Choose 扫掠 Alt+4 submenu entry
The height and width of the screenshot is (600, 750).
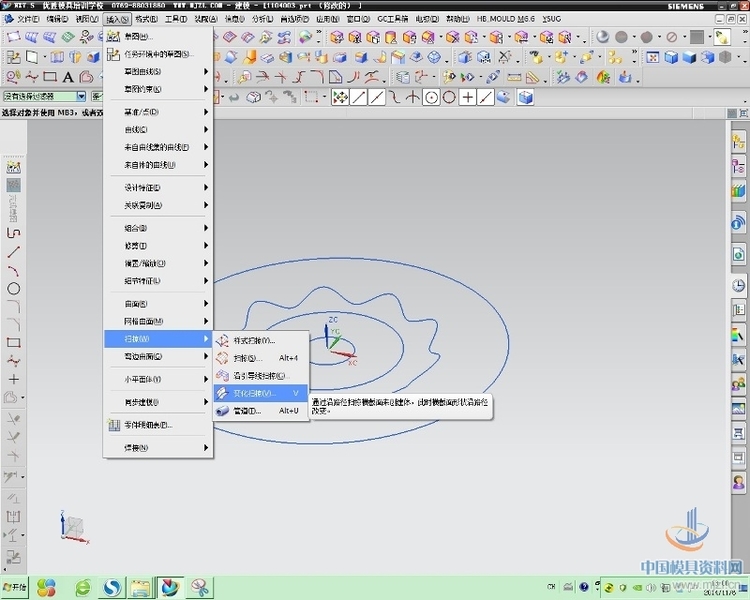pos(261,358)
